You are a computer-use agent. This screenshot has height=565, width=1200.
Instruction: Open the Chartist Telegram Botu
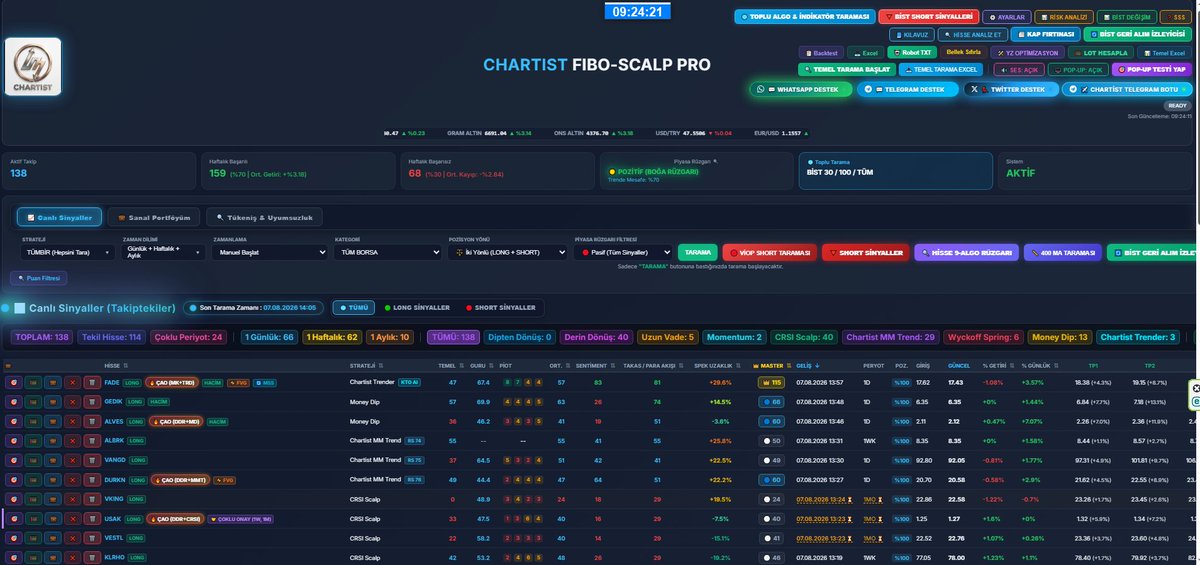point(1127,89)
